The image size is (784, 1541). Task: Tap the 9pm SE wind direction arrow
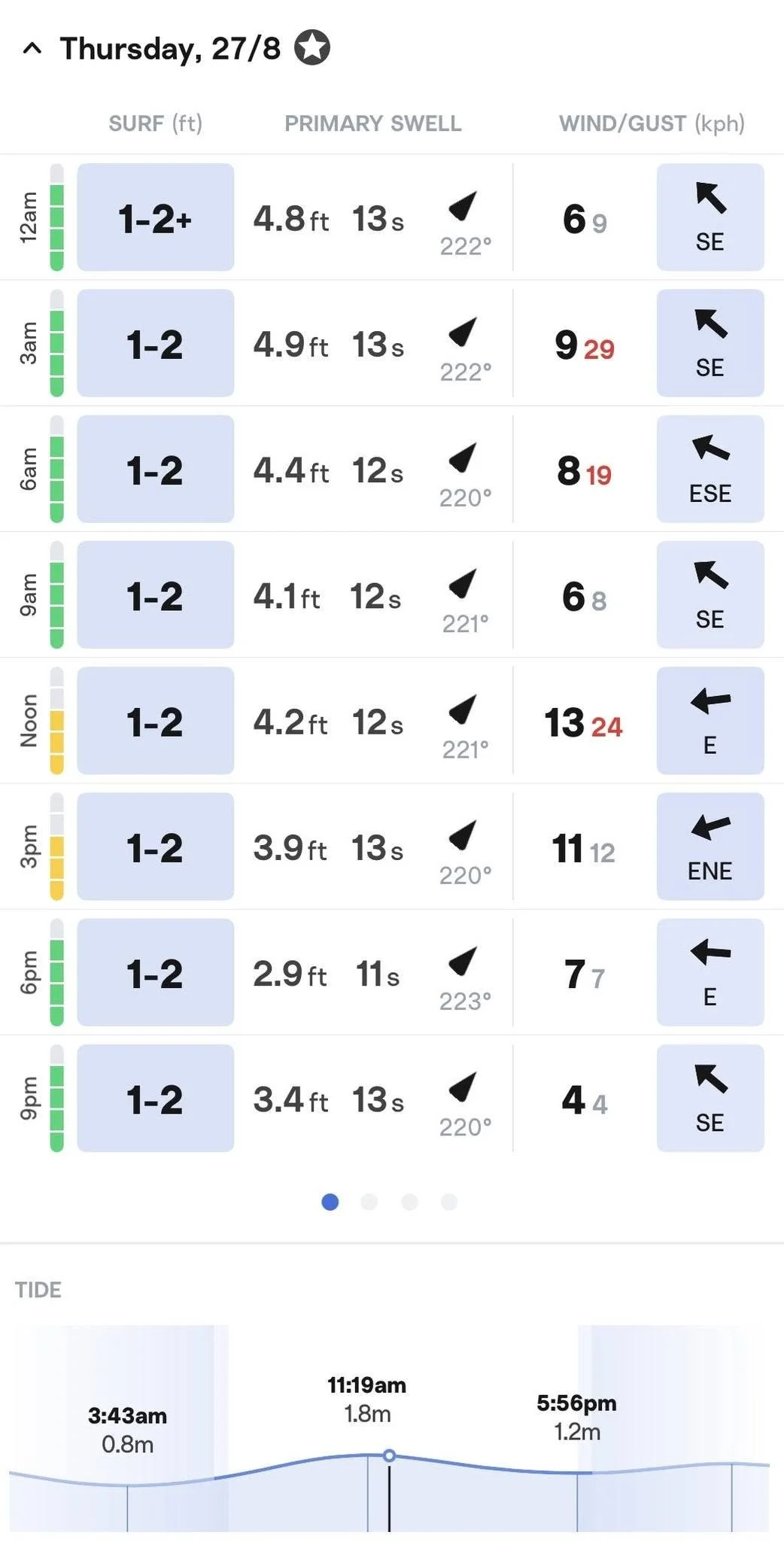point(710,1079)
